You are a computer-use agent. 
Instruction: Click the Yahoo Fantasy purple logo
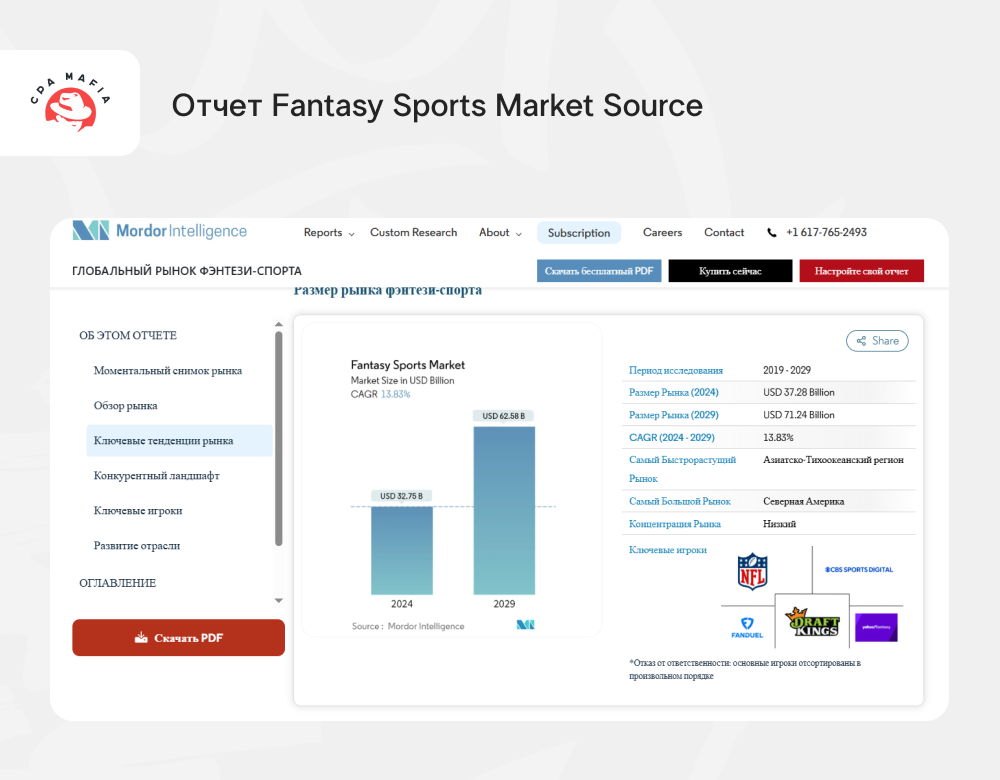pyautogui.click(x=876, y=628)
